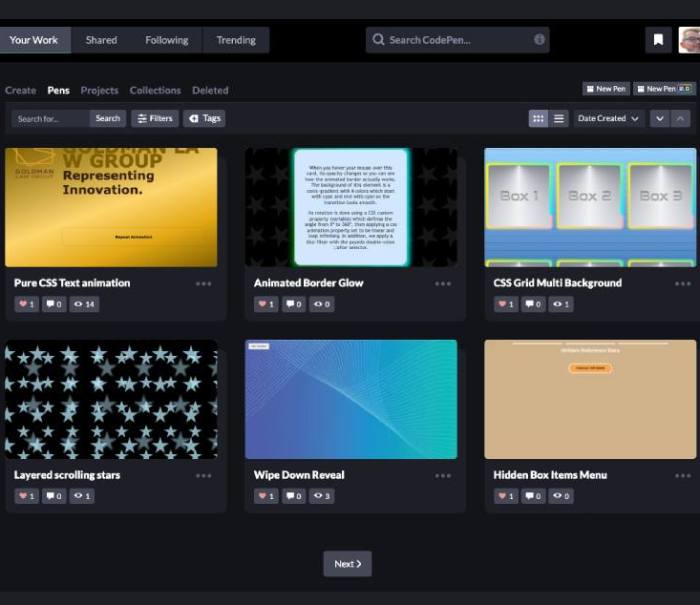Click views count on Wipe Down Reveal
Screen dimensions: 700x605
point(322,496)
